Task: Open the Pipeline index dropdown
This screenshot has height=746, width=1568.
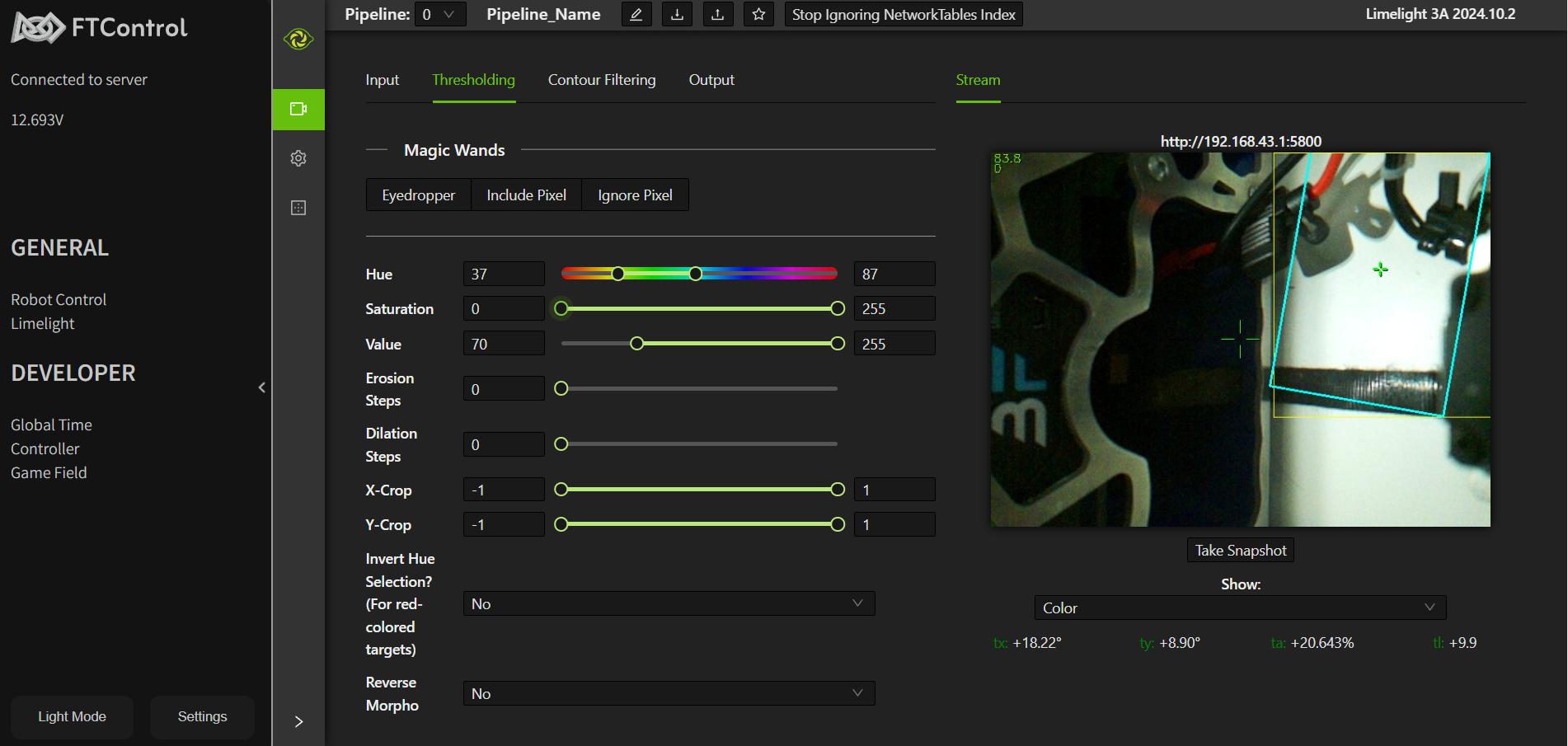Action: [439, 14]
